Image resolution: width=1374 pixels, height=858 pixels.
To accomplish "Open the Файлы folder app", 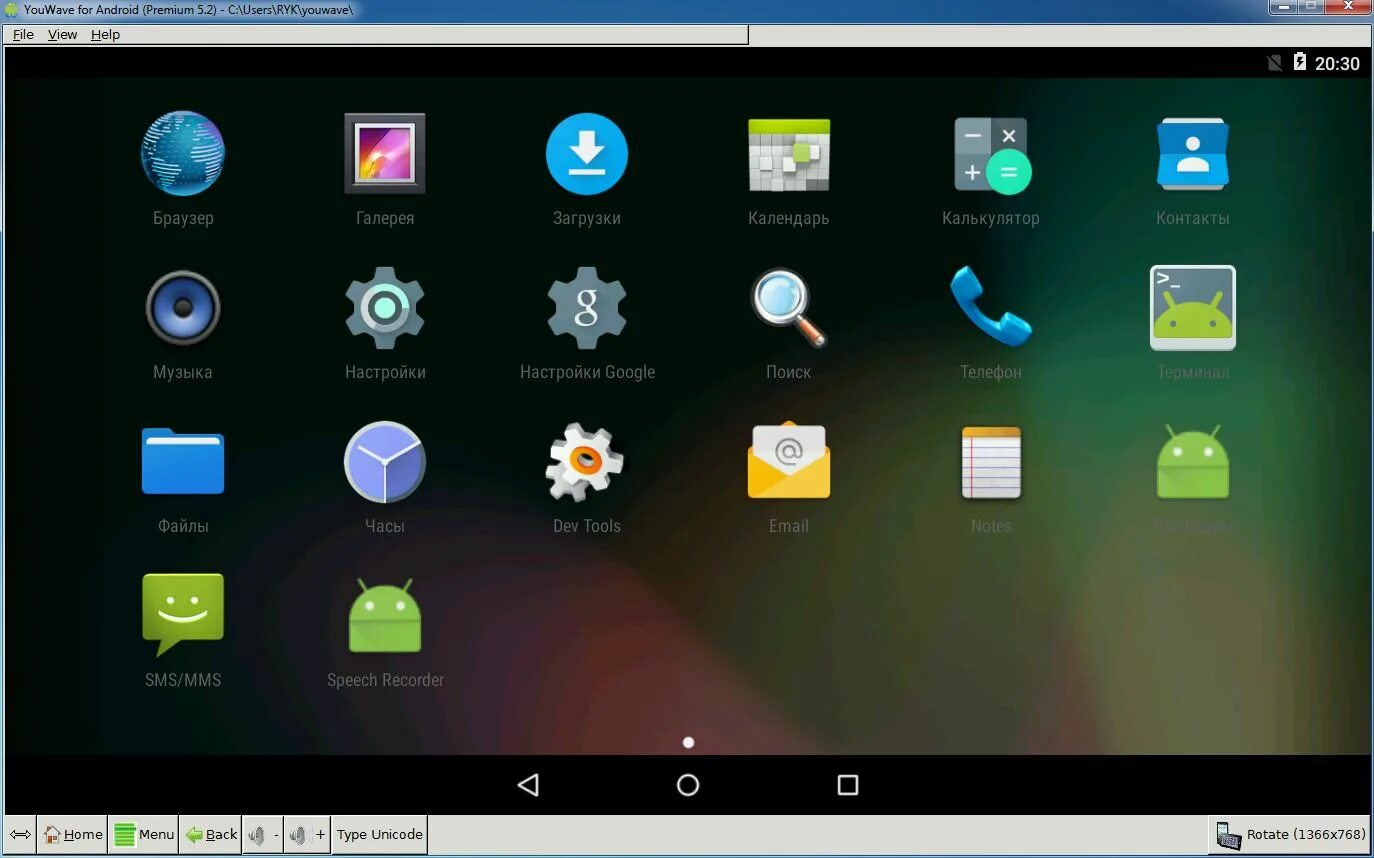I will pyautogui.click(x=183, y=461).
